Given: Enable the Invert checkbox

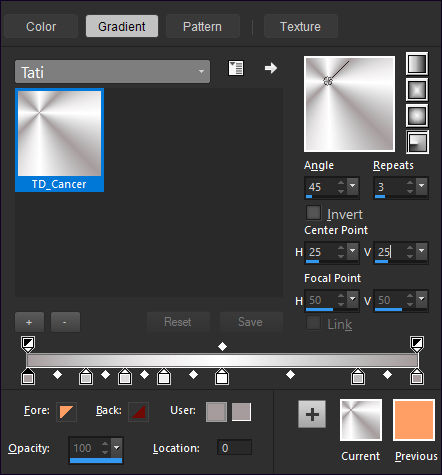Looking at the screenshot, I should [313, 213].
